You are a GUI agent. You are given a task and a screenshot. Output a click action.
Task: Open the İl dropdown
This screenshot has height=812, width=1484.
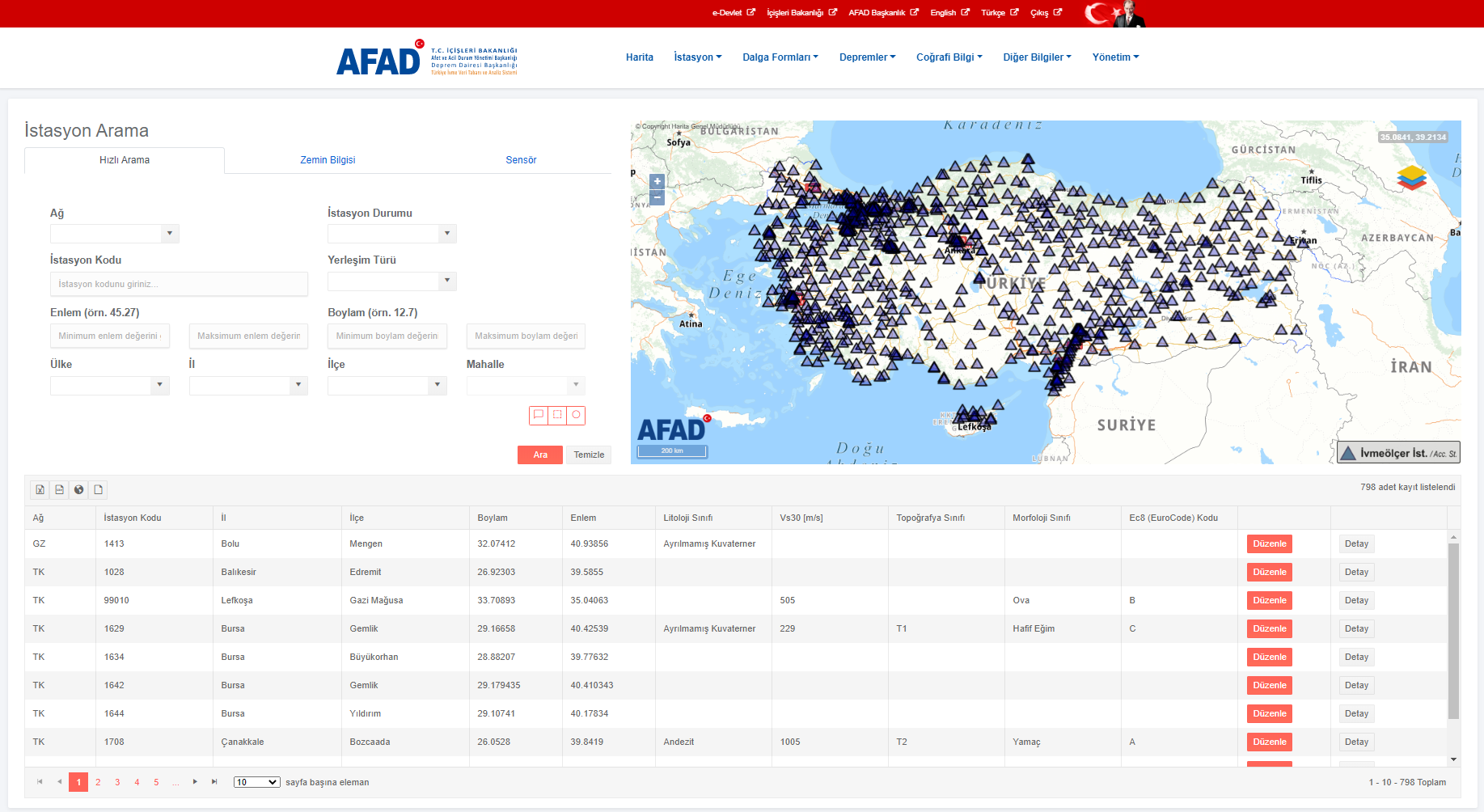coord(298,385)
